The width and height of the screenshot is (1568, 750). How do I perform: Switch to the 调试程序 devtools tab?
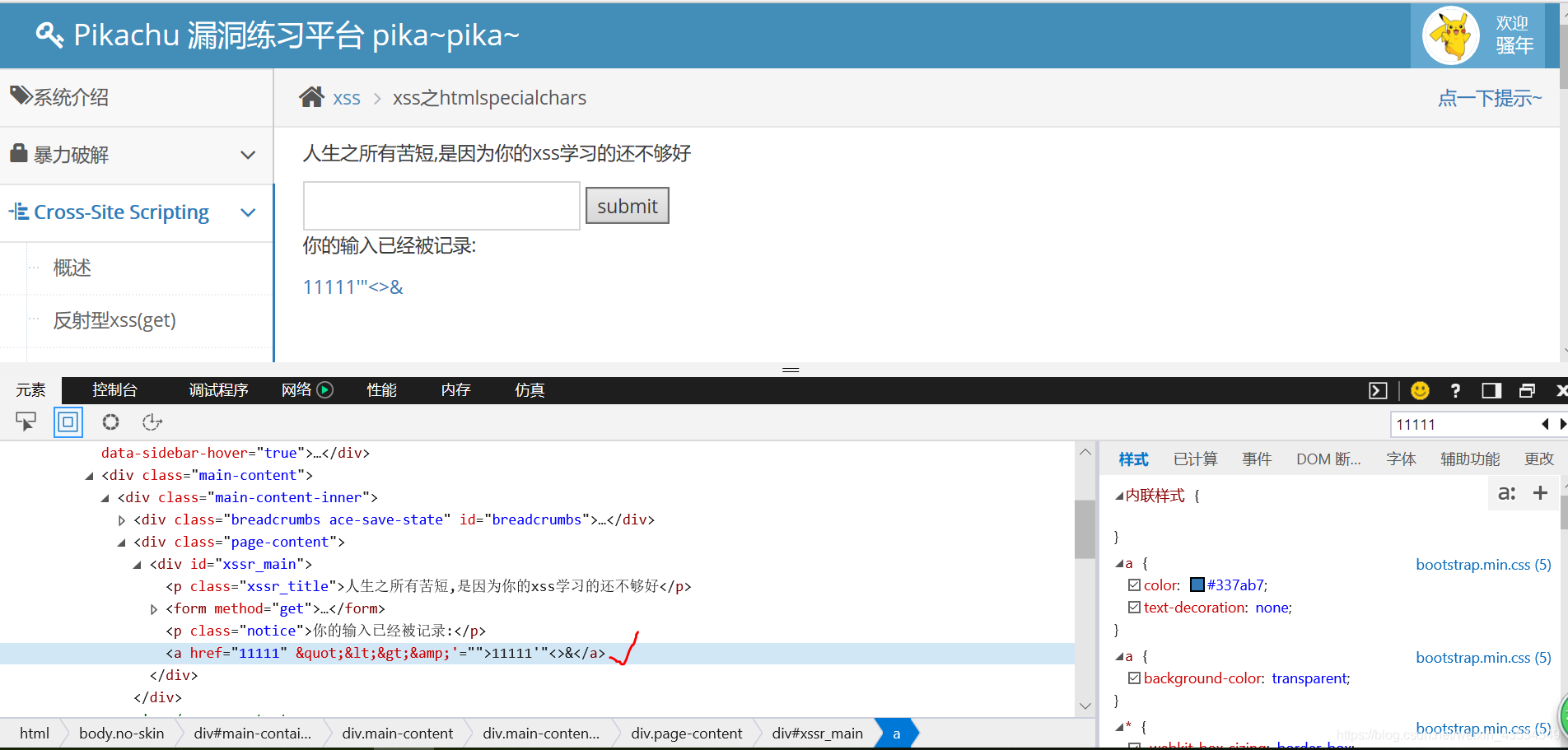coord(218,390)
